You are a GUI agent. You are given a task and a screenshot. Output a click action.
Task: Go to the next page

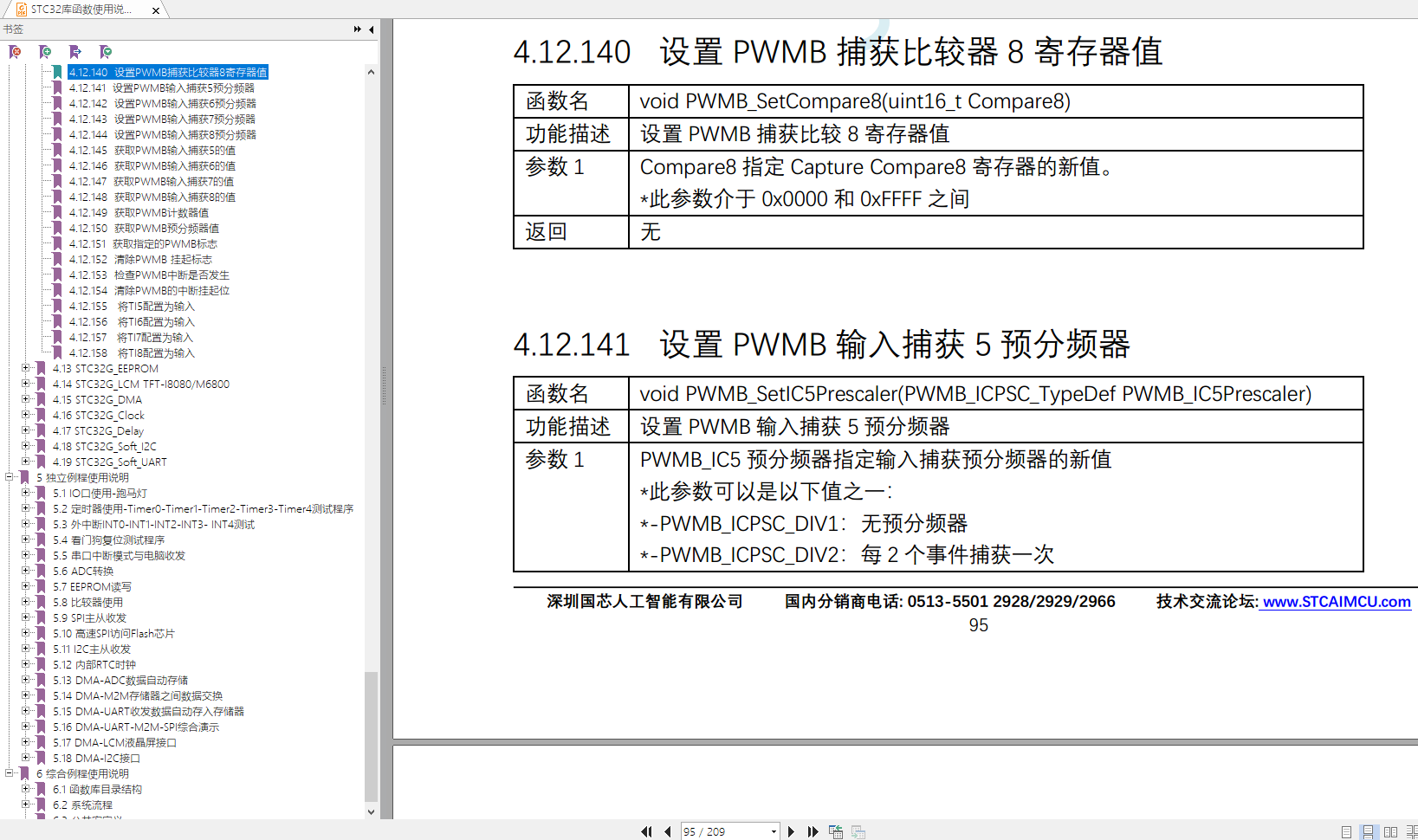pos(791,831)
